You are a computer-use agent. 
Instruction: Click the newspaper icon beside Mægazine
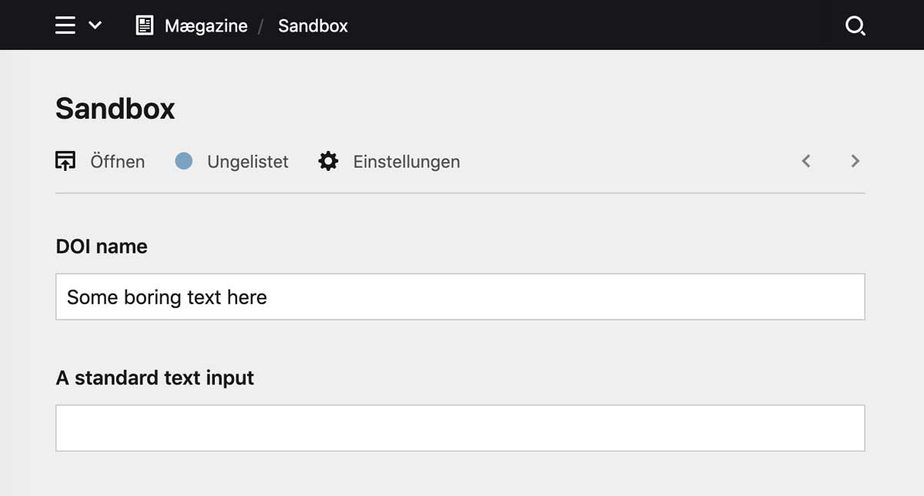(145, 25)
